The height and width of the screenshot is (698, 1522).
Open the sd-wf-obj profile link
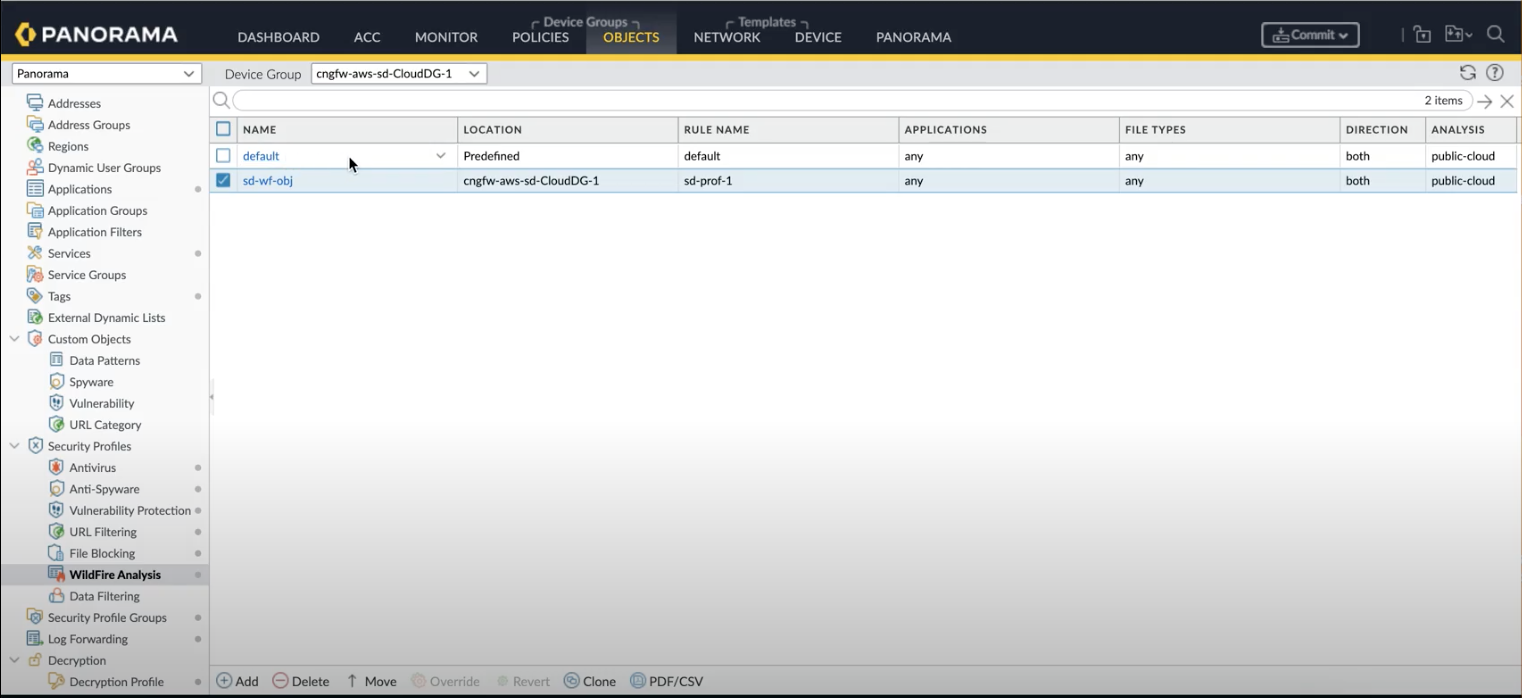point(267,181)
